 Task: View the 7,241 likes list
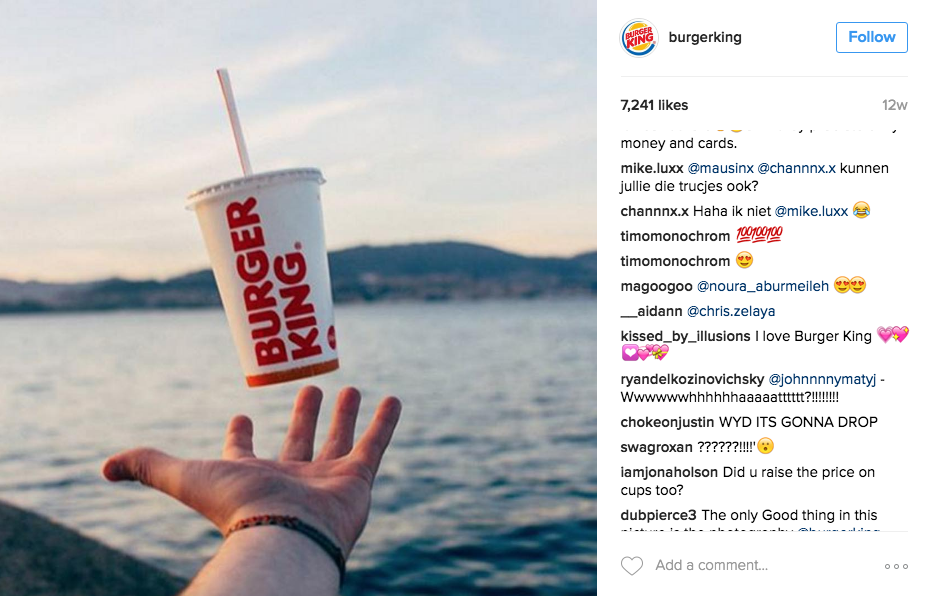[654, 105]
